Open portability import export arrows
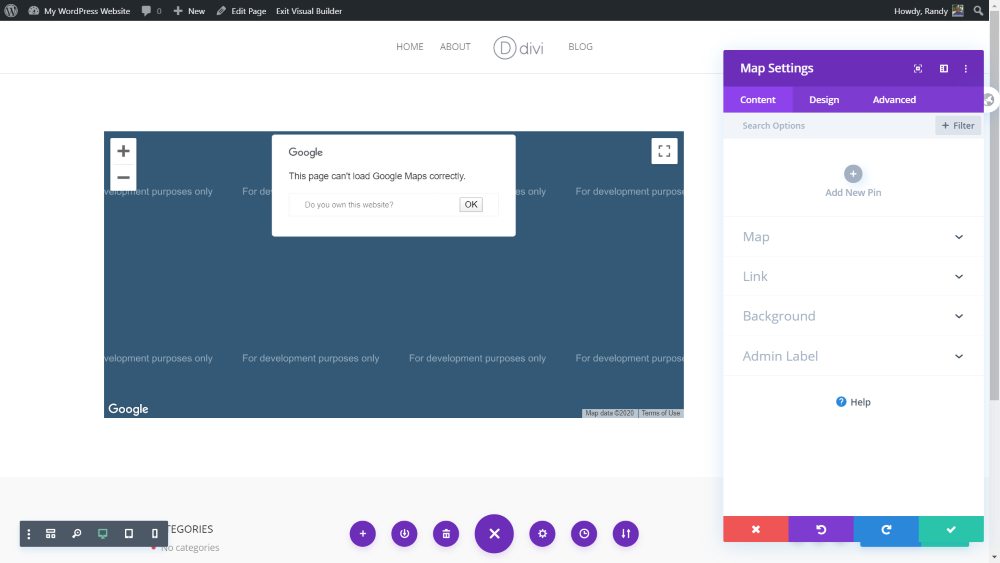The image size is (1000, 563). 626,534
